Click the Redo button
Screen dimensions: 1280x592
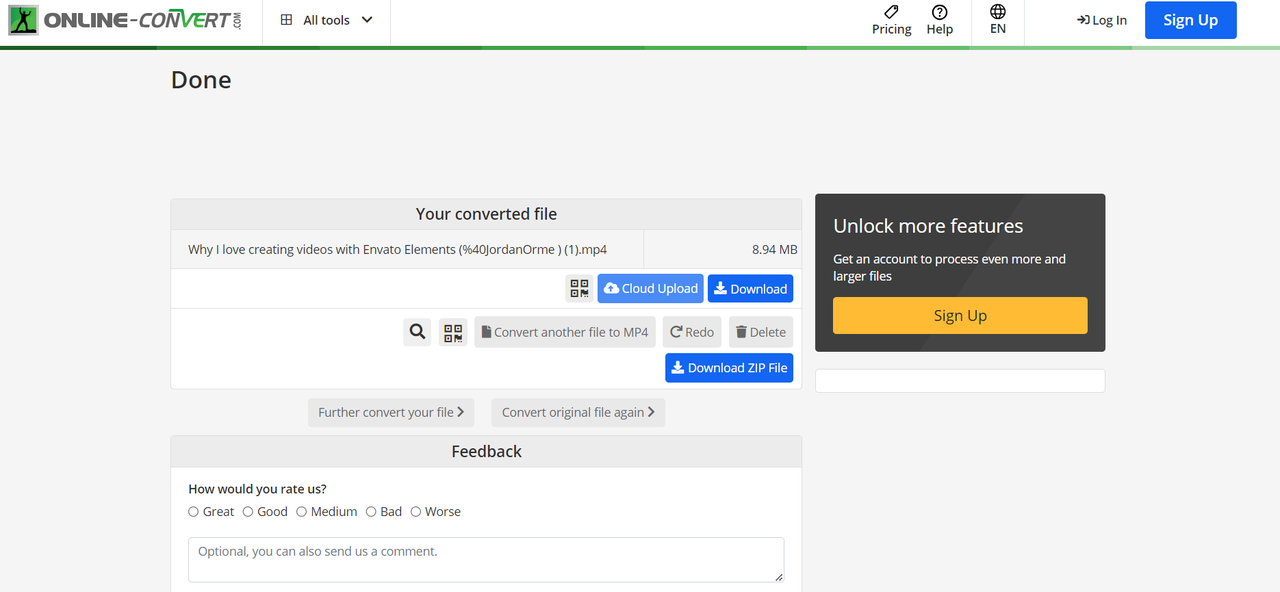[692, 332]
